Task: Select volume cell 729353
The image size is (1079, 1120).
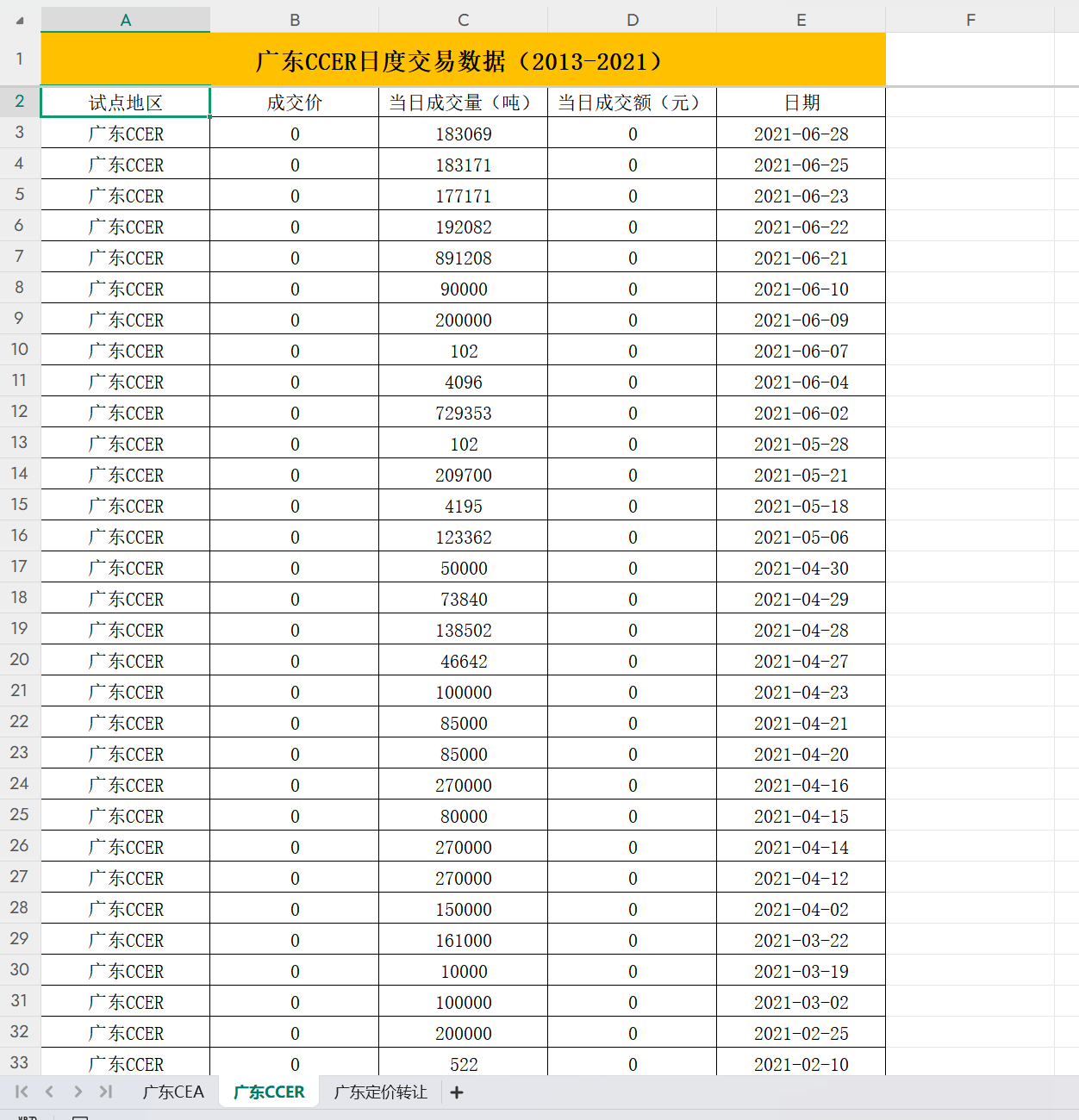Action: (464, 413)
